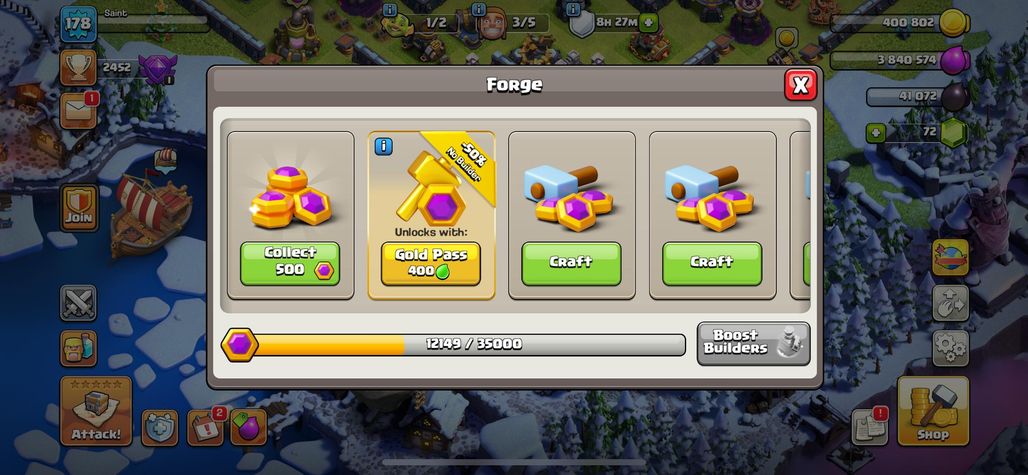Close the Forge window
The width and height of the screenshot is (1028, 475).
[x=801, y=85]
